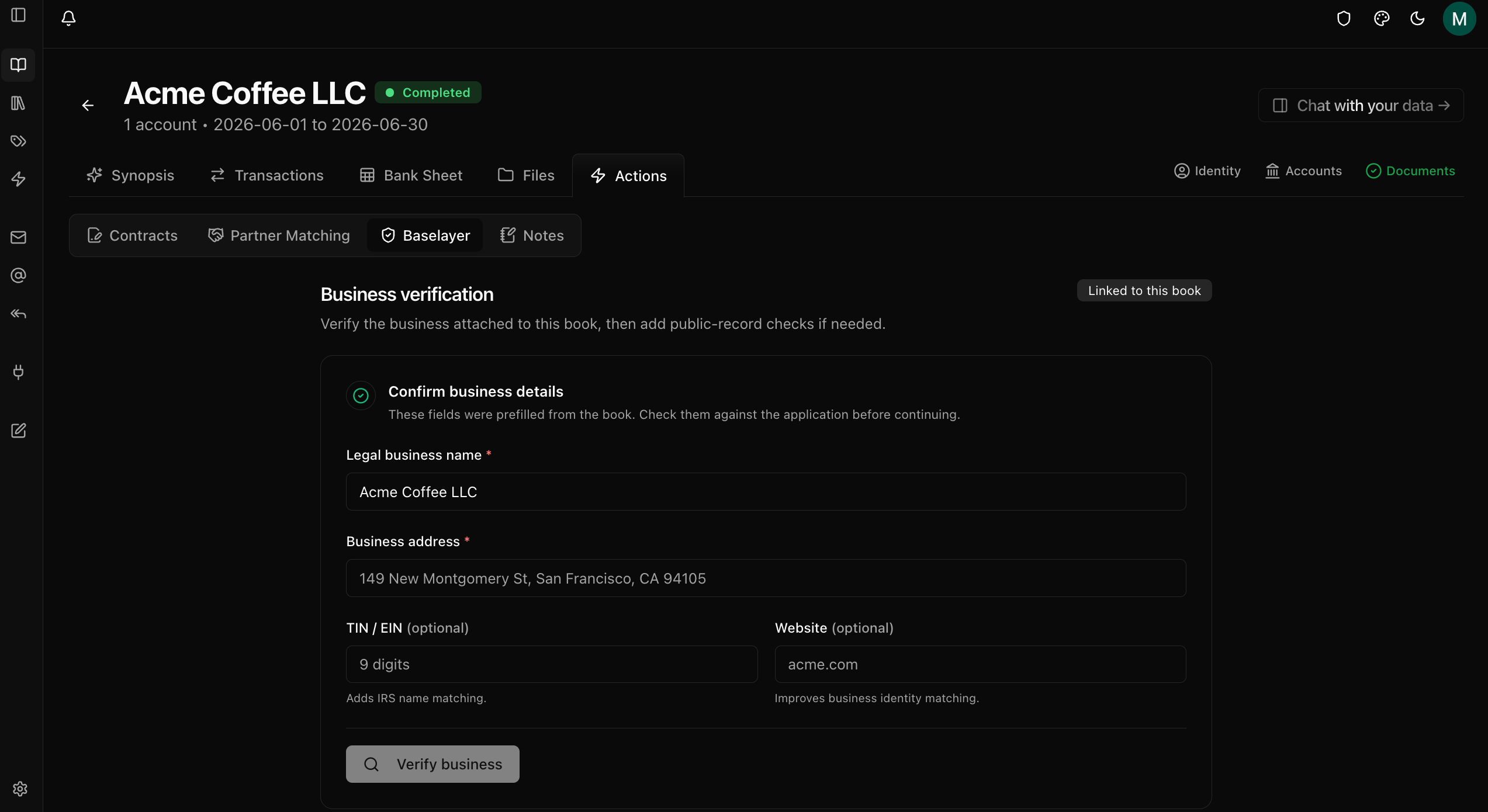1488x812 pixels.
Task: Select the Actions tab
Action: [x=628, y=176]
